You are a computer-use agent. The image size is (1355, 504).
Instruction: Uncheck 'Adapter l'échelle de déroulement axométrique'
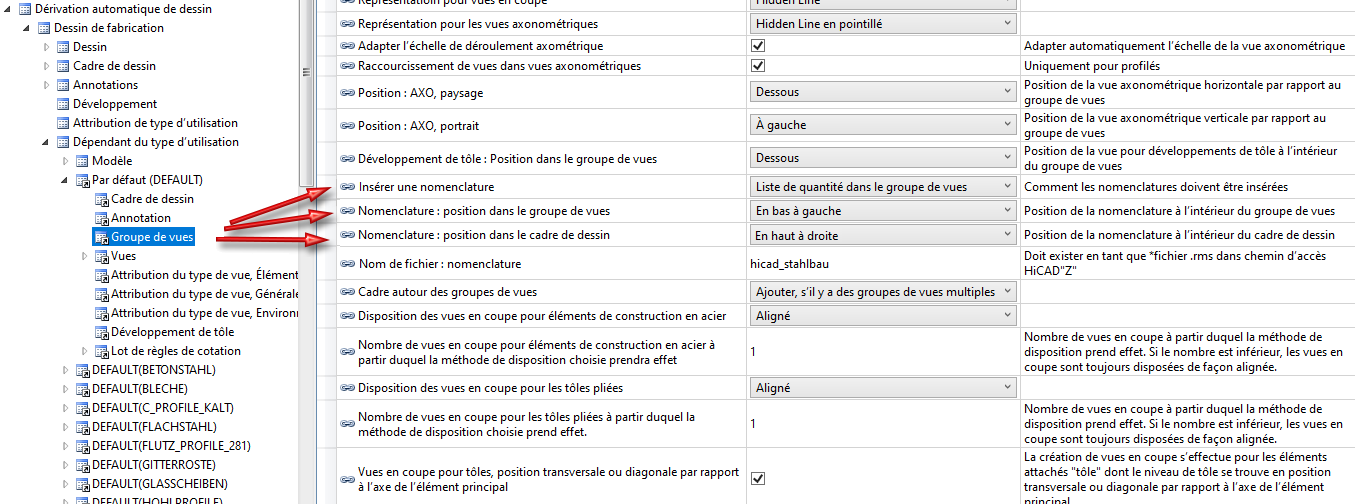click(758, 46)
